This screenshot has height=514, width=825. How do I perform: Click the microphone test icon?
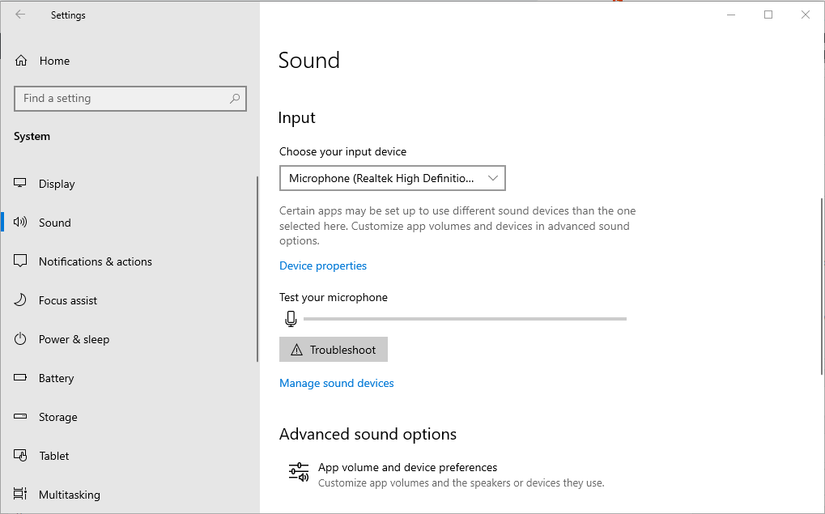[x=290, y=318]
